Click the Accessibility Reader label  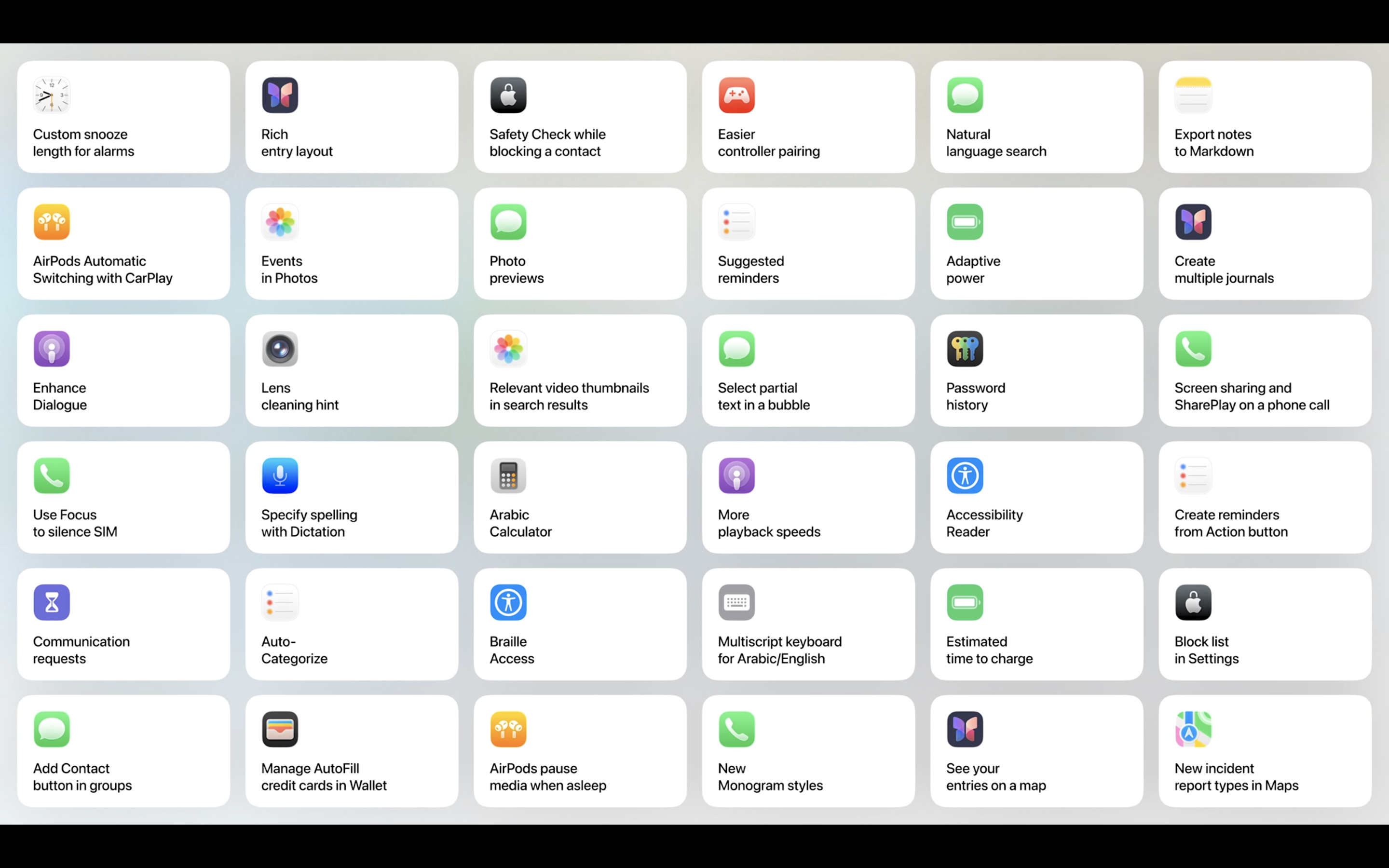(984, 523)
